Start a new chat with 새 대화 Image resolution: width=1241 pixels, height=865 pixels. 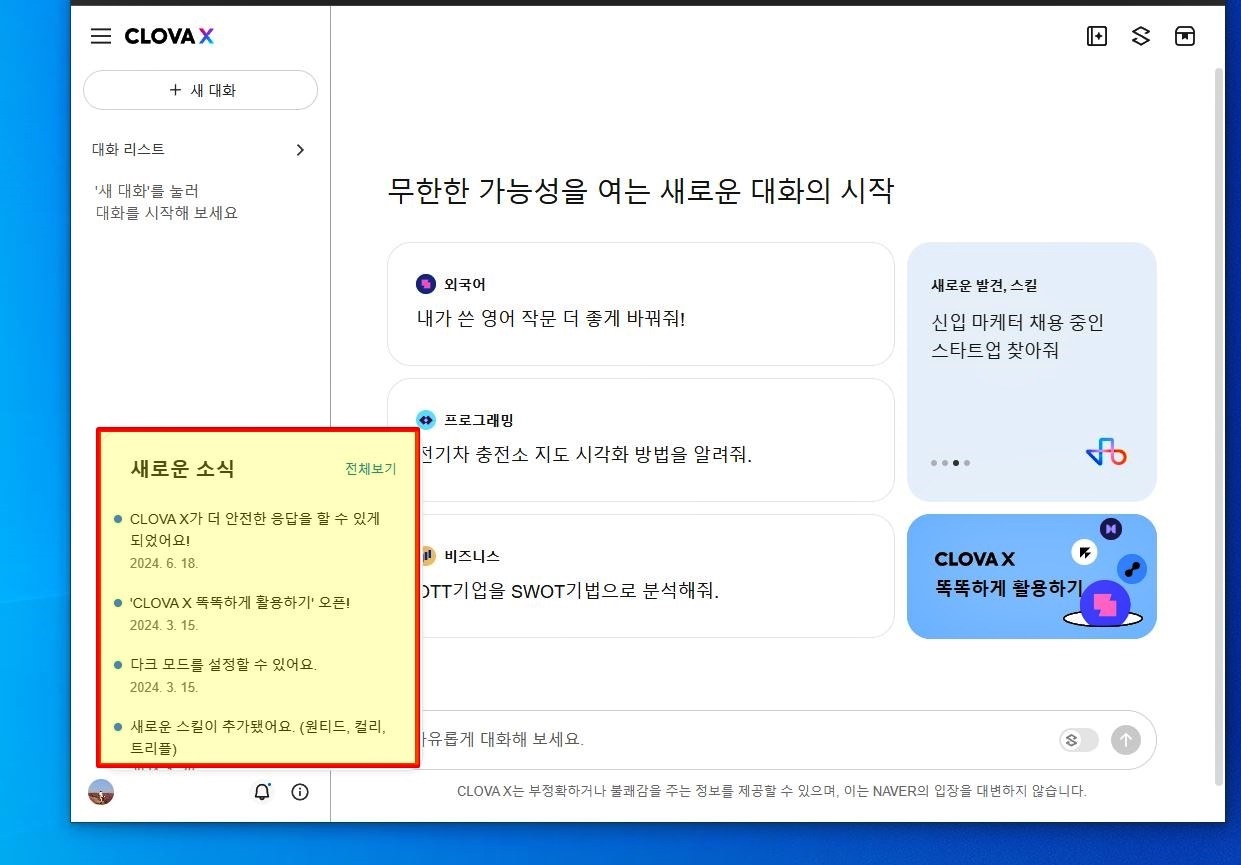(x=200, y=90)
